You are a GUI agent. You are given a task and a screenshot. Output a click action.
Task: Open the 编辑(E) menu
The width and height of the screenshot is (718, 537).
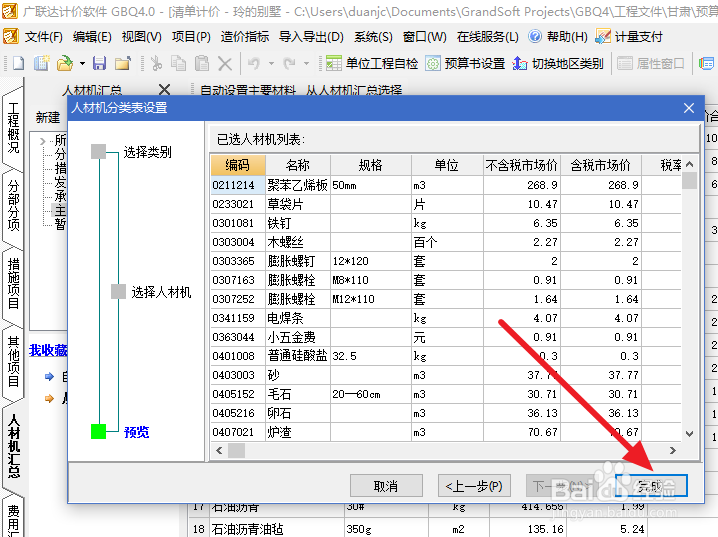point(92,37)
